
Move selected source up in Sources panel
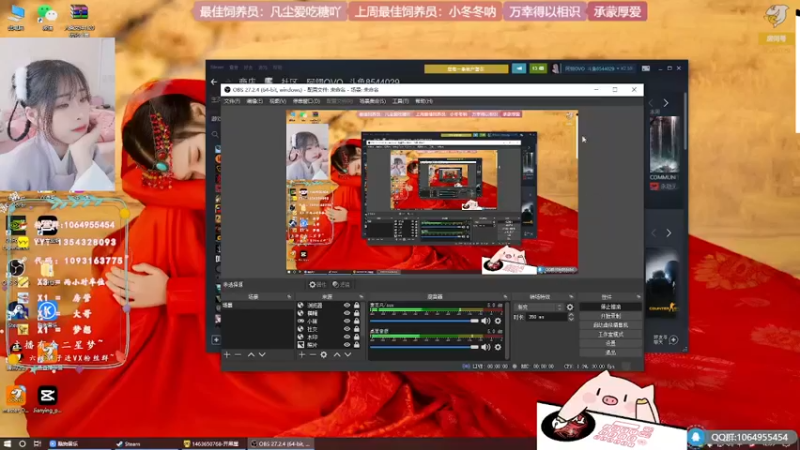337,355
